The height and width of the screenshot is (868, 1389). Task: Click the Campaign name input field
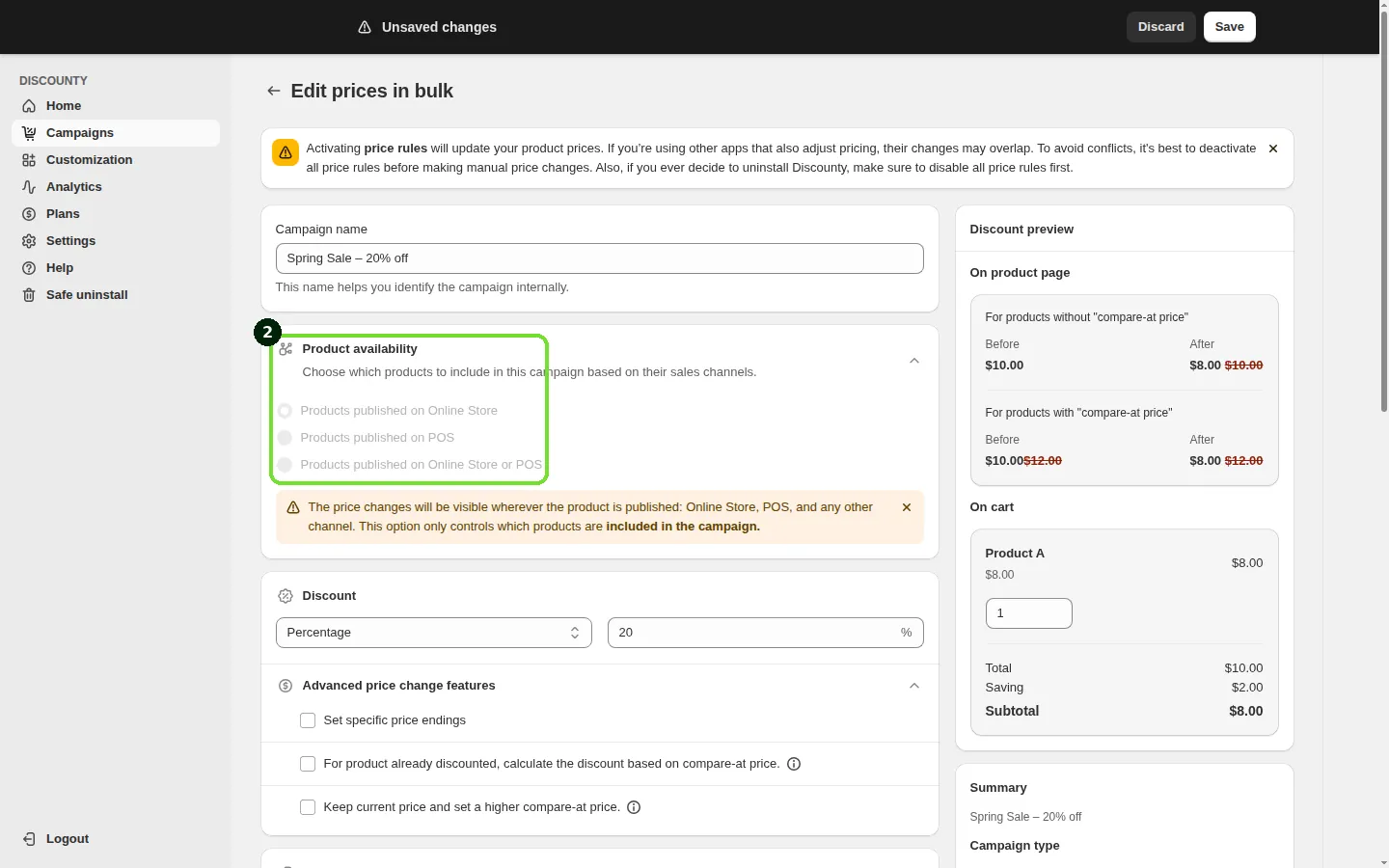(x=600, y=258)
